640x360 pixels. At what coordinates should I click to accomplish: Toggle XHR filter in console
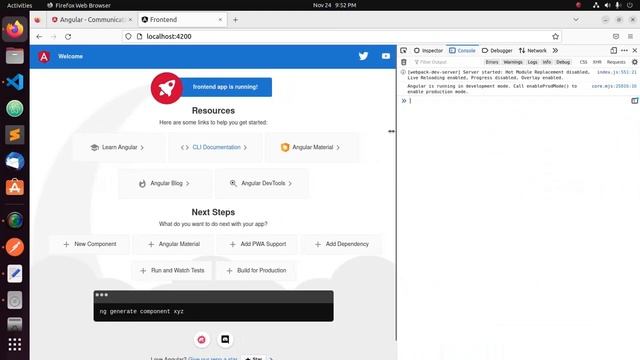[x=597, y=62]
